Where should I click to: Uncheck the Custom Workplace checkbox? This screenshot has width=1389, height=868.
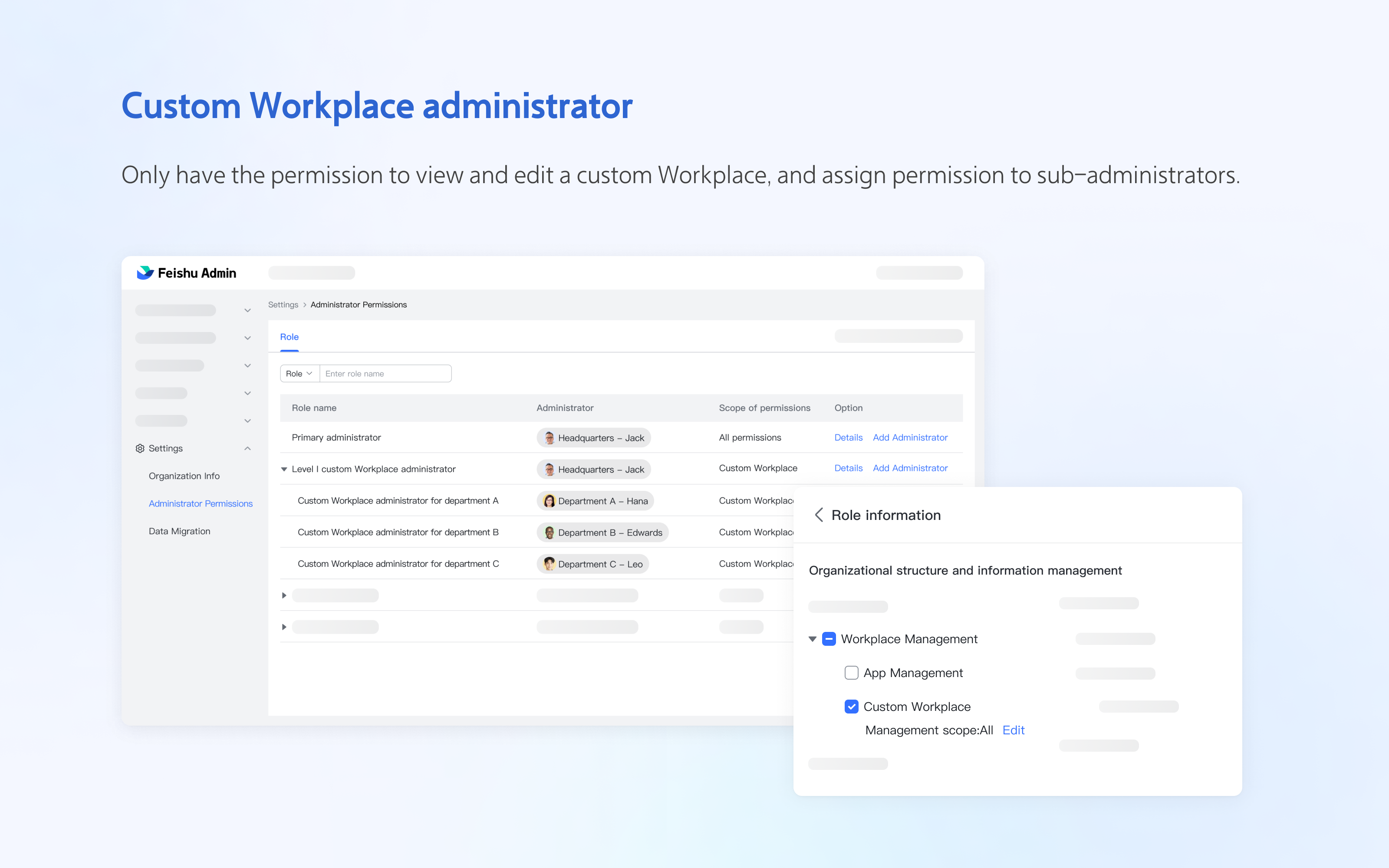coord(851,707)
